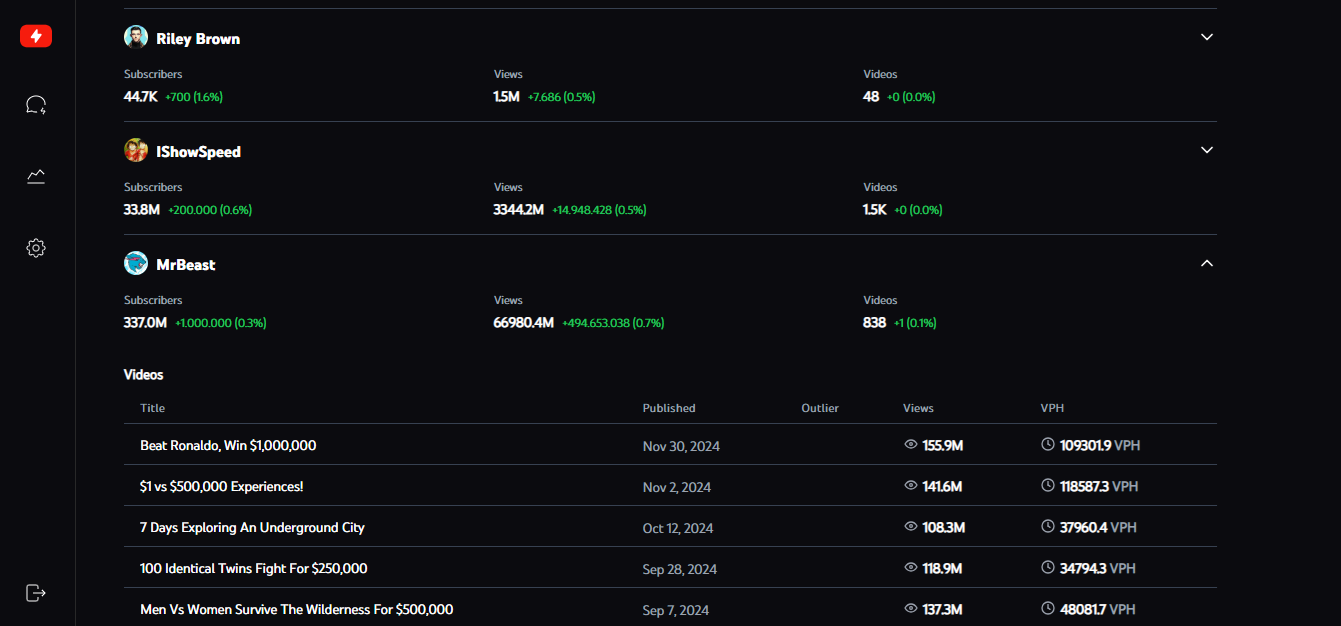
Task: Click the logout icon in the sidebar
Action: 36,593
